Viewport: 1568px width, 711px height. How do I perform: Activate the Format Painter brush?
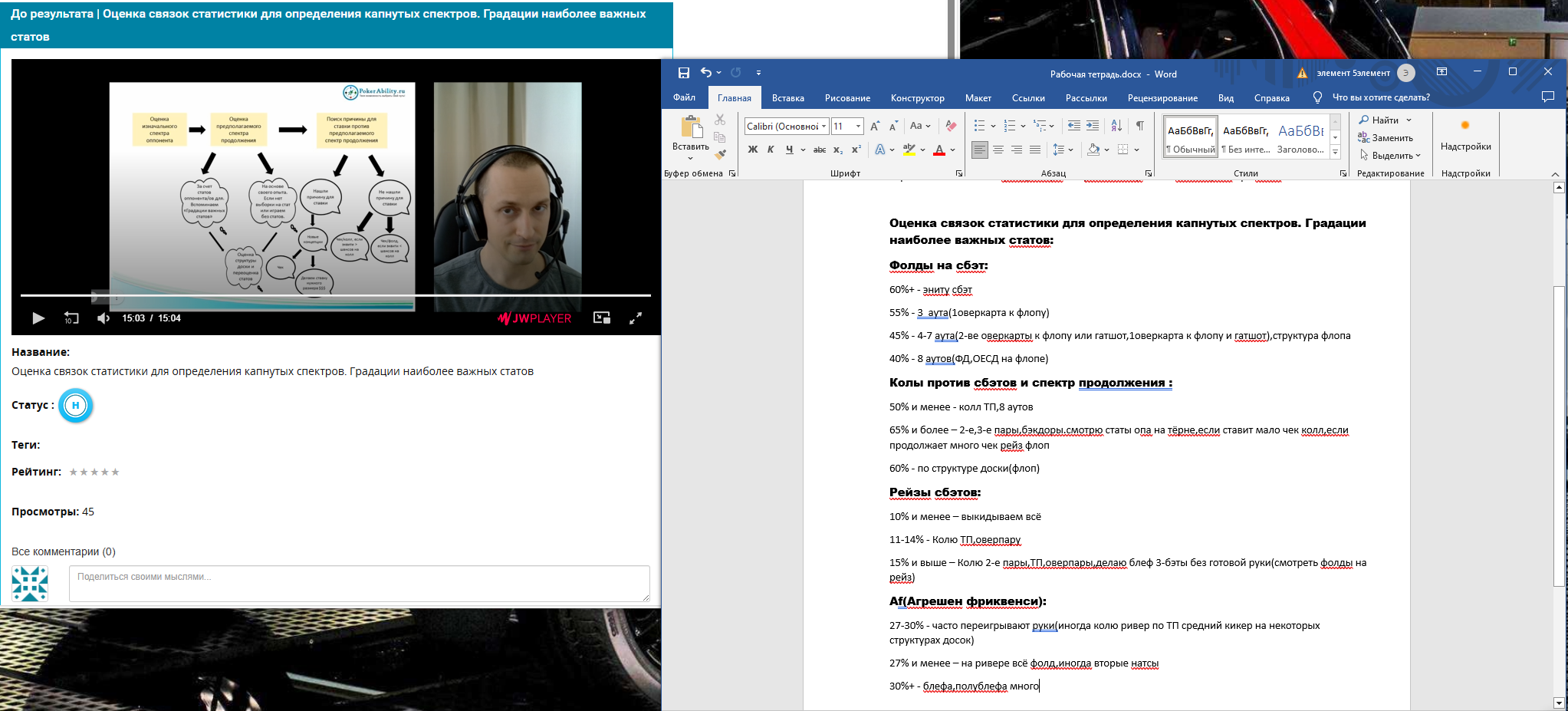click(720, 154)
